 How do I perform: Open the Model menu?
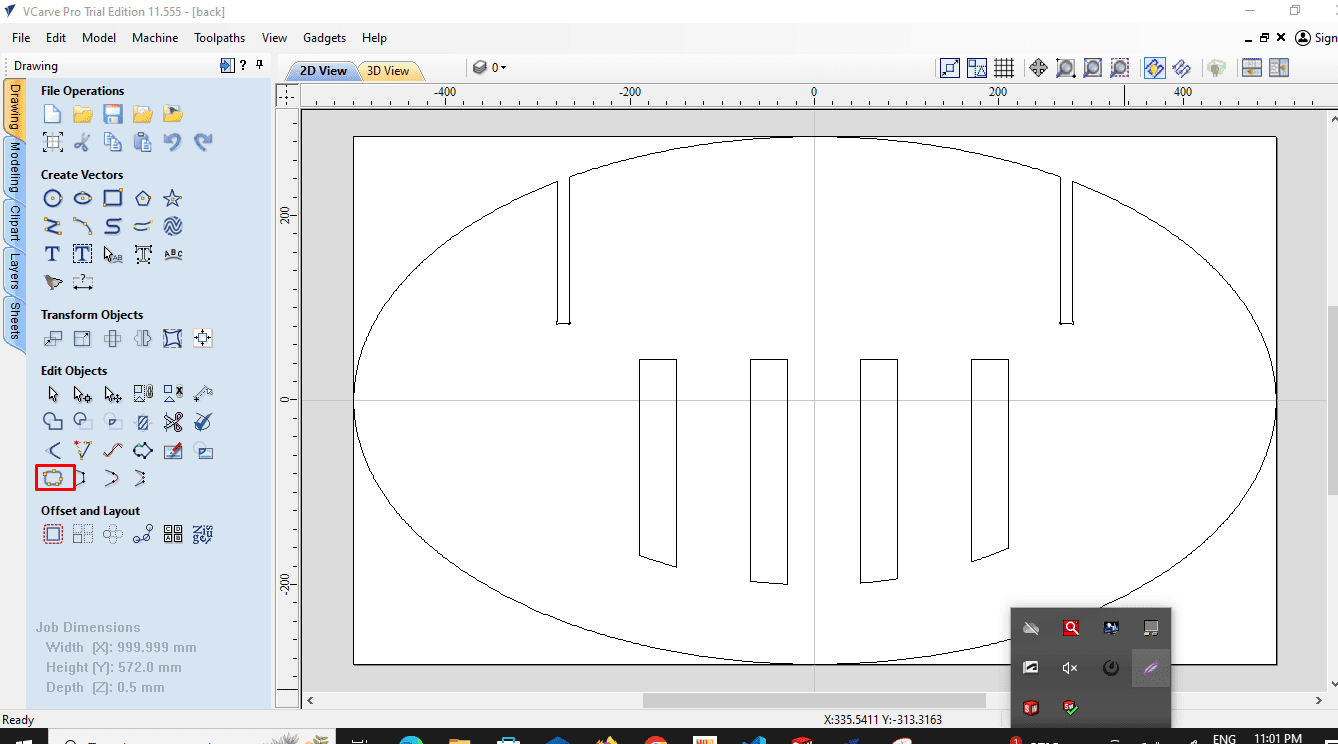[x=99, y=38]
